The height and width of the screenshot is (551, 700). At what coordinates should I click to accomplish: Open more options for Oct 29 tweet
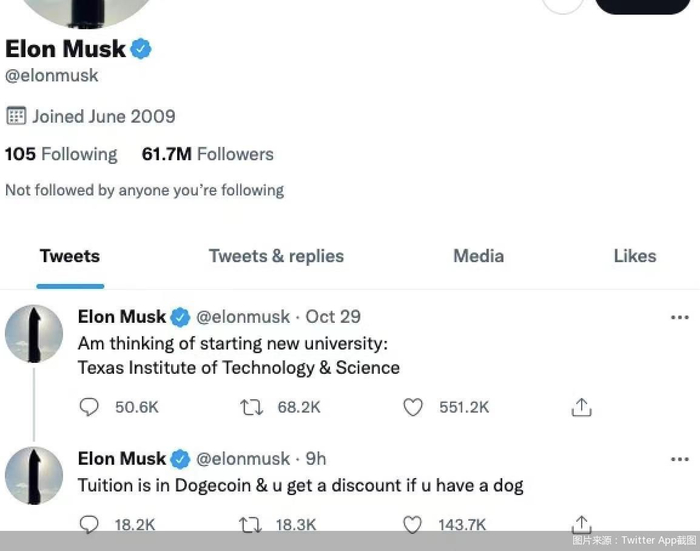680,317
